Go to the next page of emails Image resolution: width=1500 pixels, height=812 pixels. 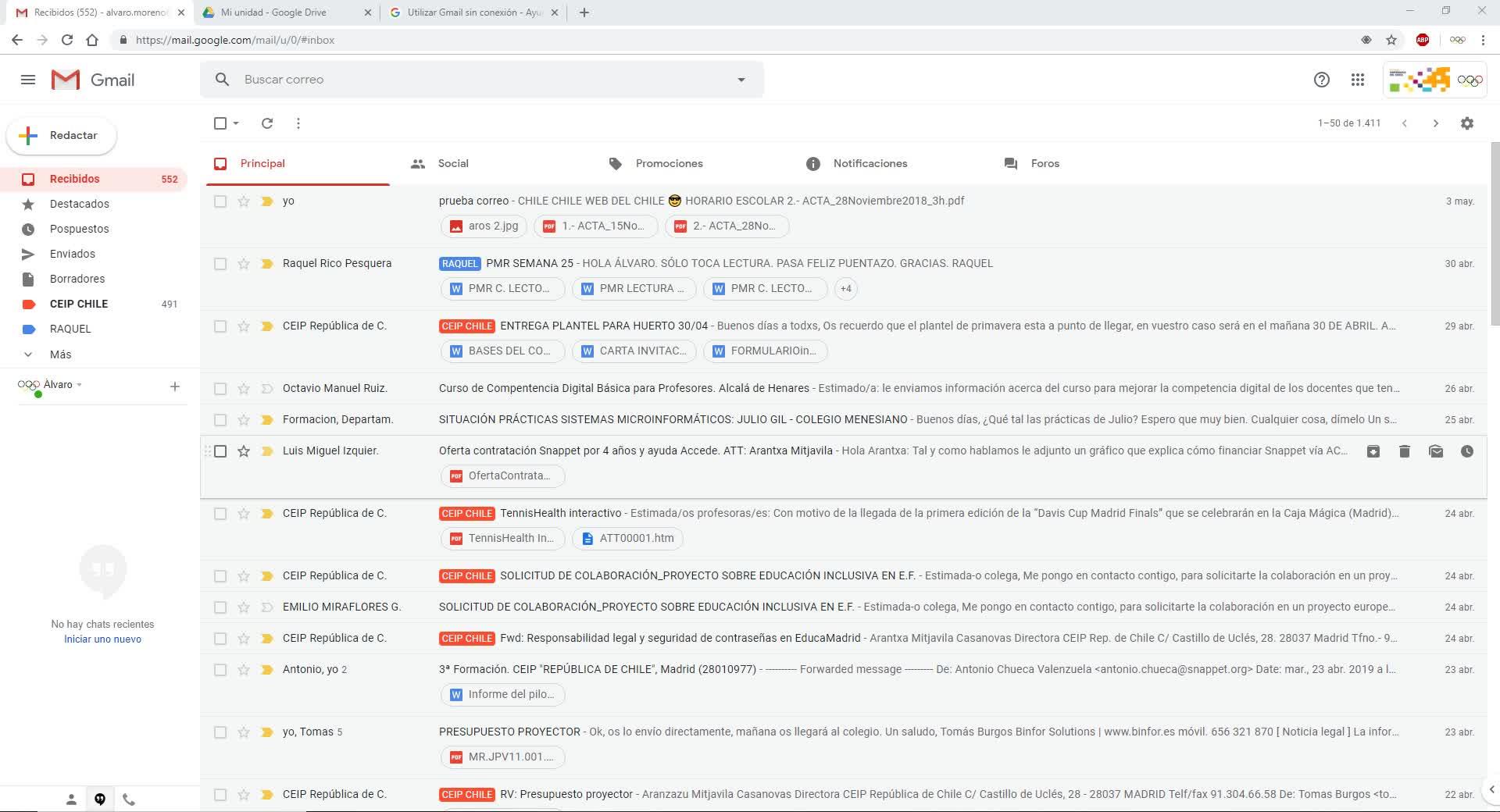pos(1435,123)
